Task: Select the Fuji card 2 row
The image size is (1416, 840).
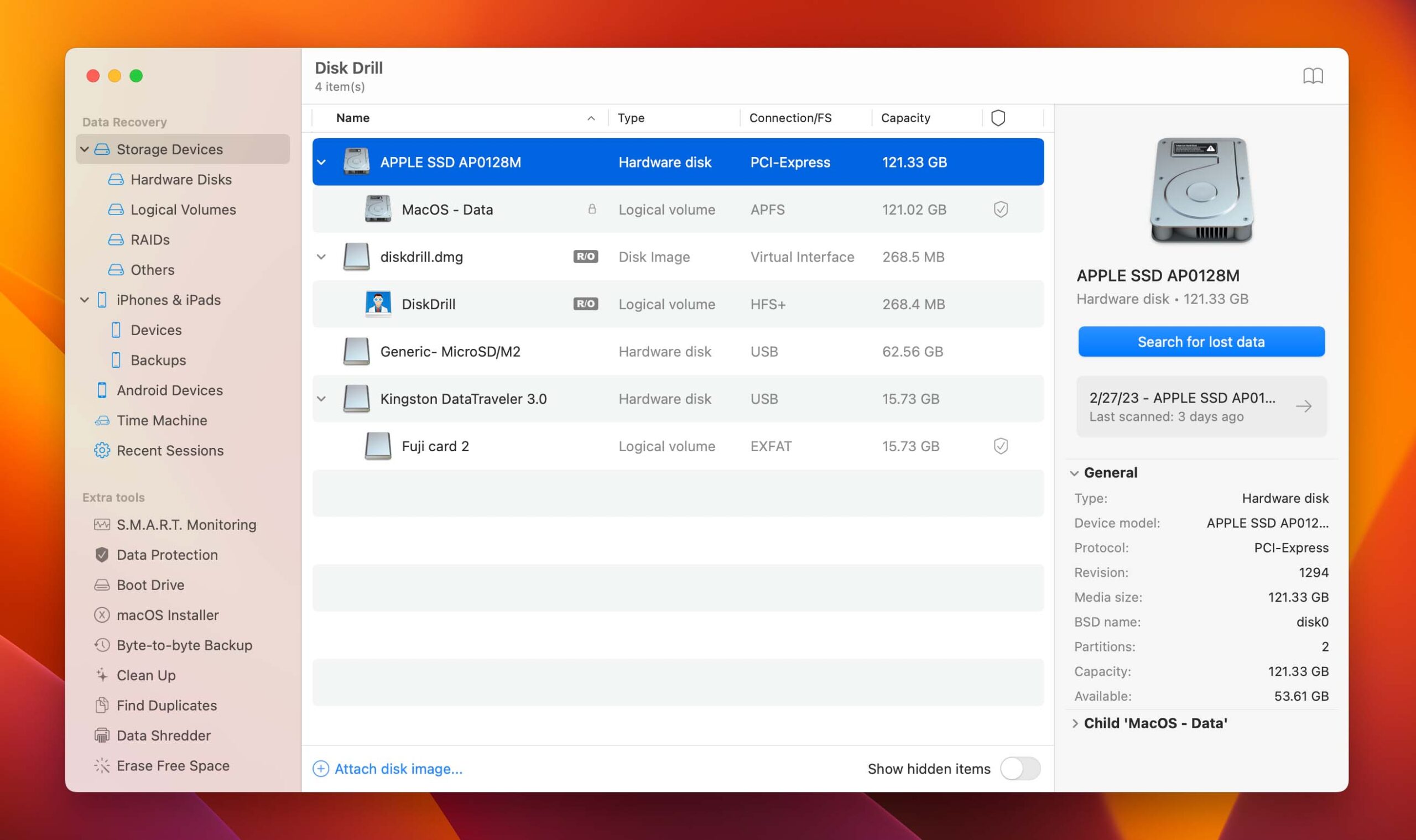Action: [678, 446]
